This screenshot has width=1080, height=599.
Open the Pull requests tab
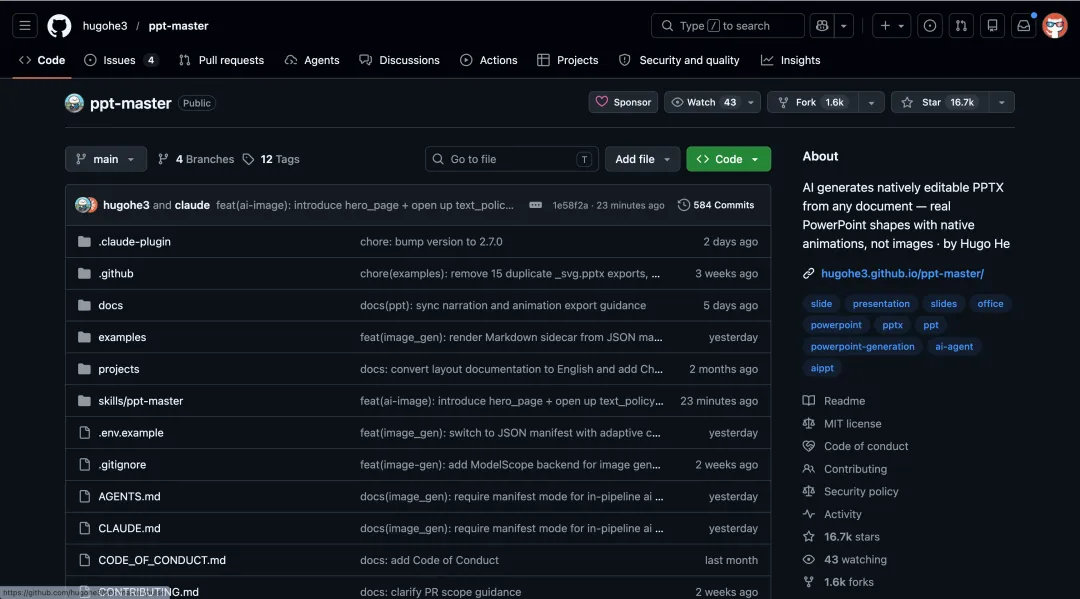point(221,60)
